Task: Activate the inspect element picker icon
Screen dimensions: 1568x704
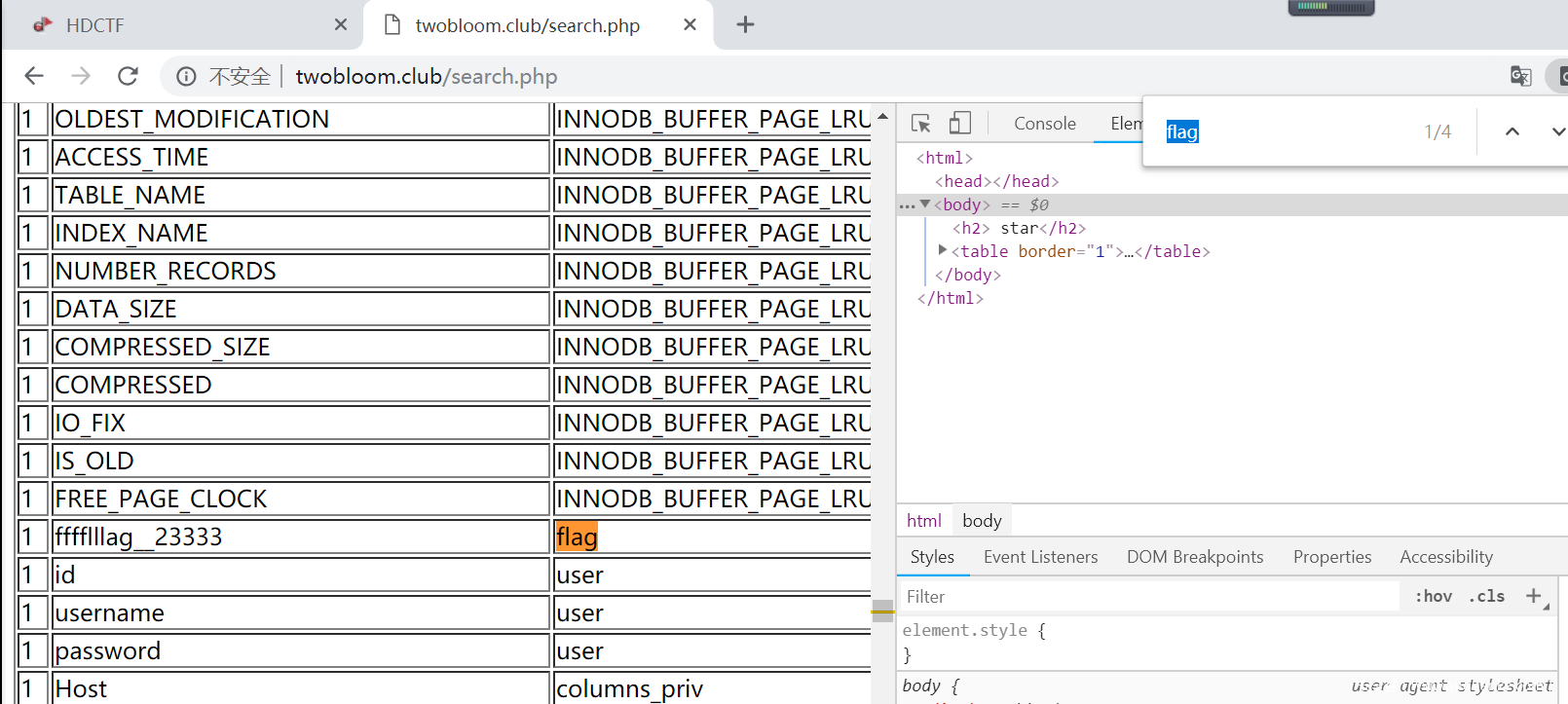Action: [920, 124]
